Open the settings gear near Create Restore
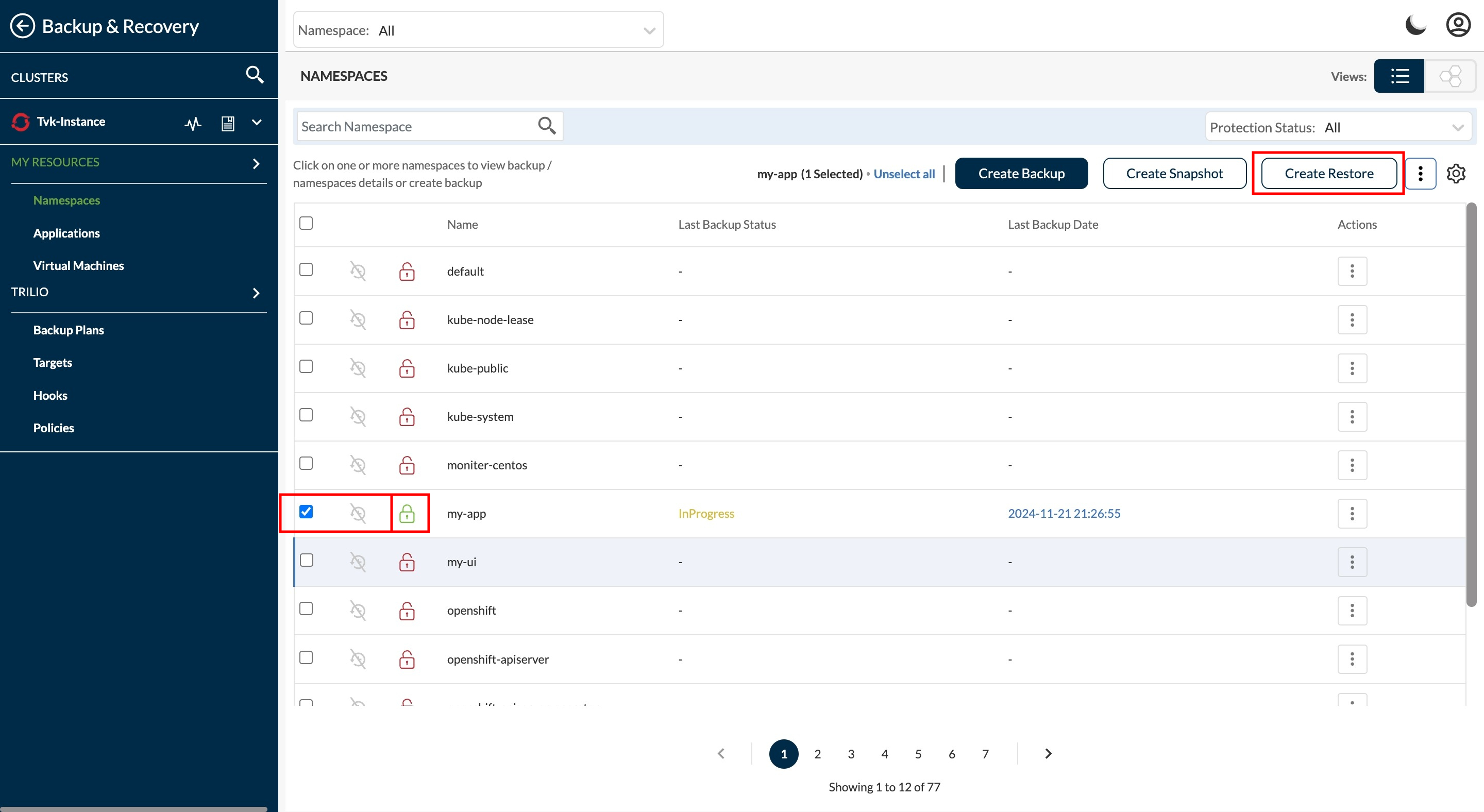Screen dimensions: 1484x812 1456,173
